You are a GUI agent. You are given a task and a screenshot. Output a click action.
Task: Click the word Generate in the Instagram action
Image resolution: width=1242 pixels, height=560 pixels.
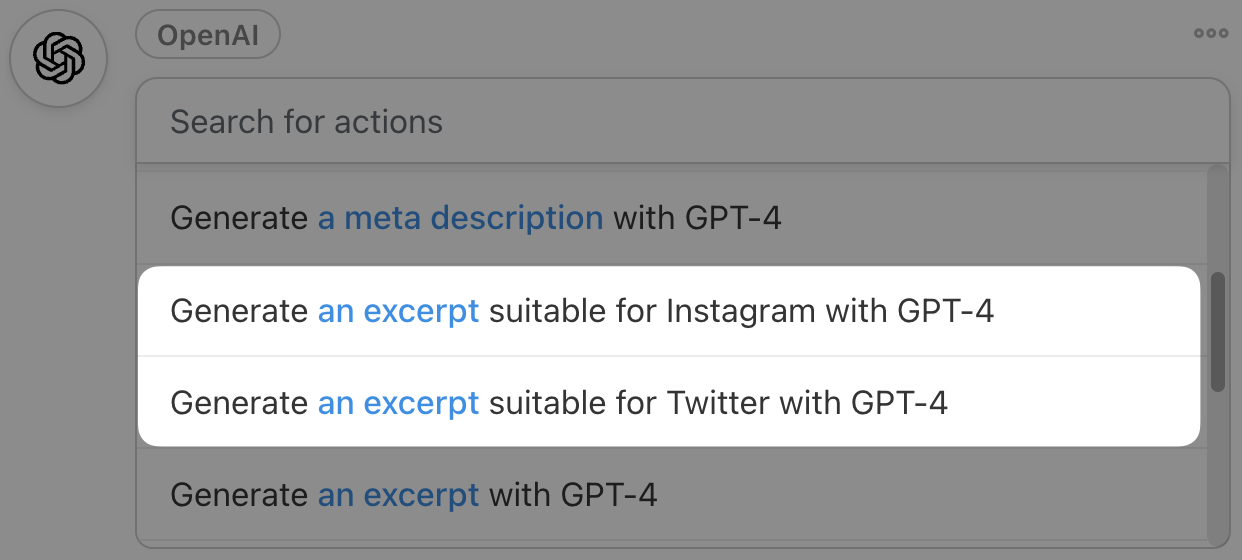click(239, 312)
